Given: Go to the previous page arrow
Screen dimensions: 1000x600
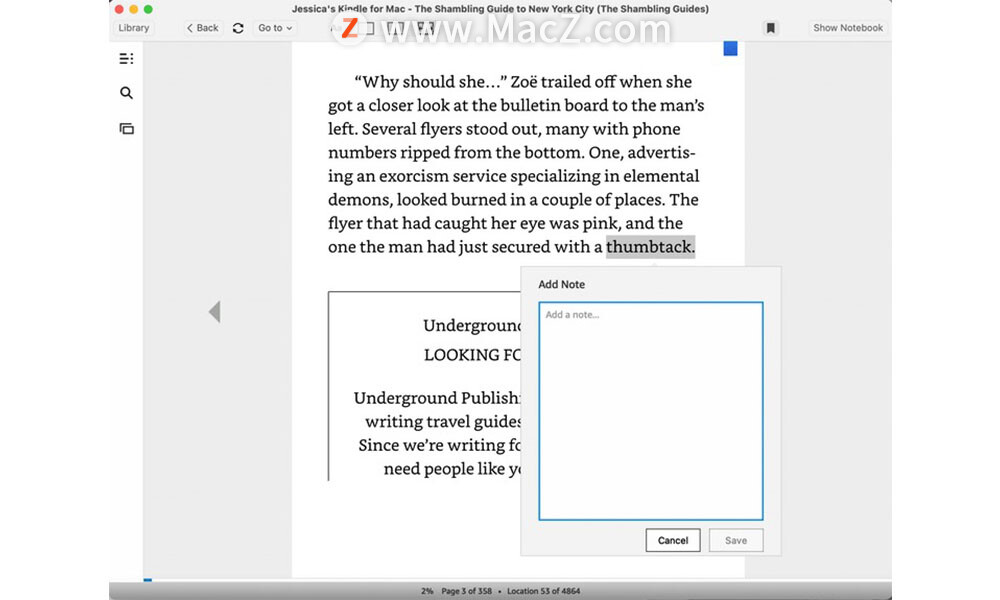Looking at the screenshot, I should point(215,312).
